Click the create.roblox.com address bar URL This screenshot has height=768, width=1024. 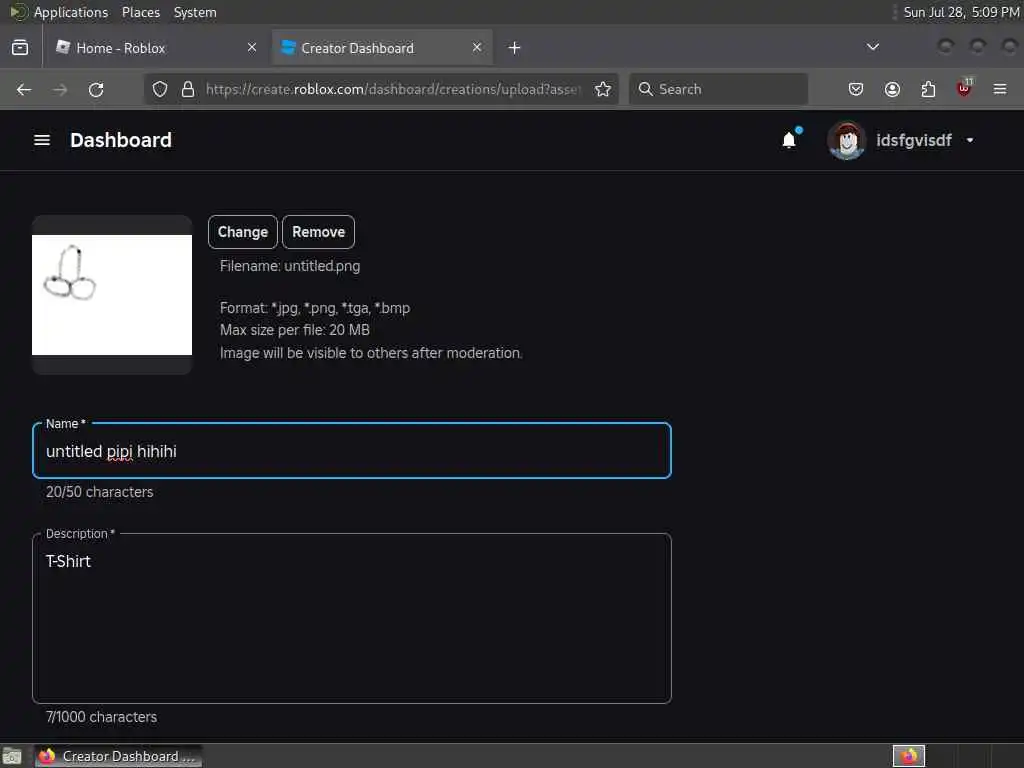point(392,89)
